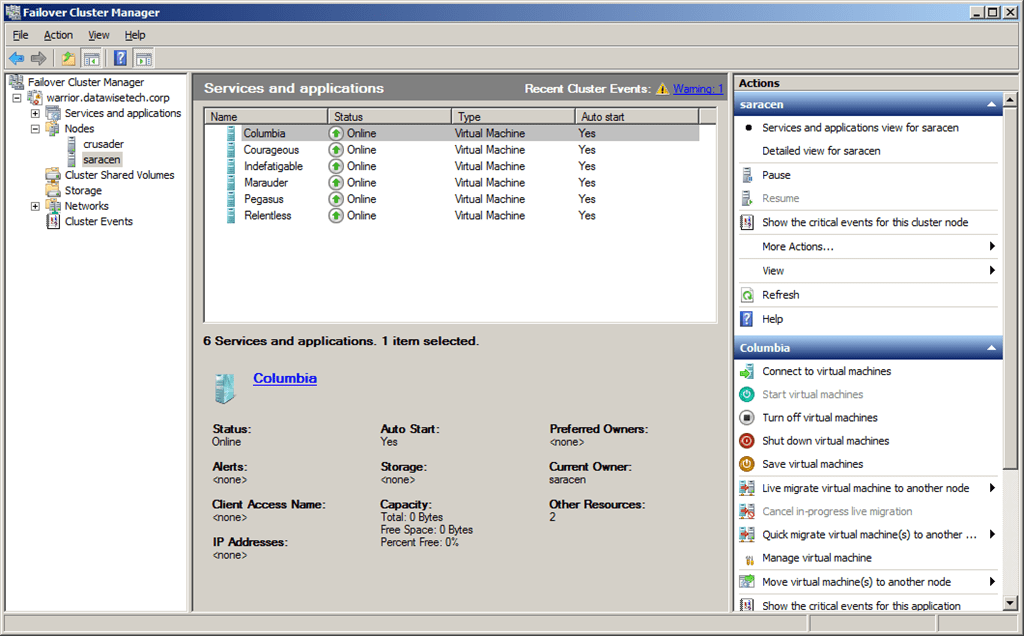
Task: Click the Live migrate virtual machine icon
Action: point(746,488)
